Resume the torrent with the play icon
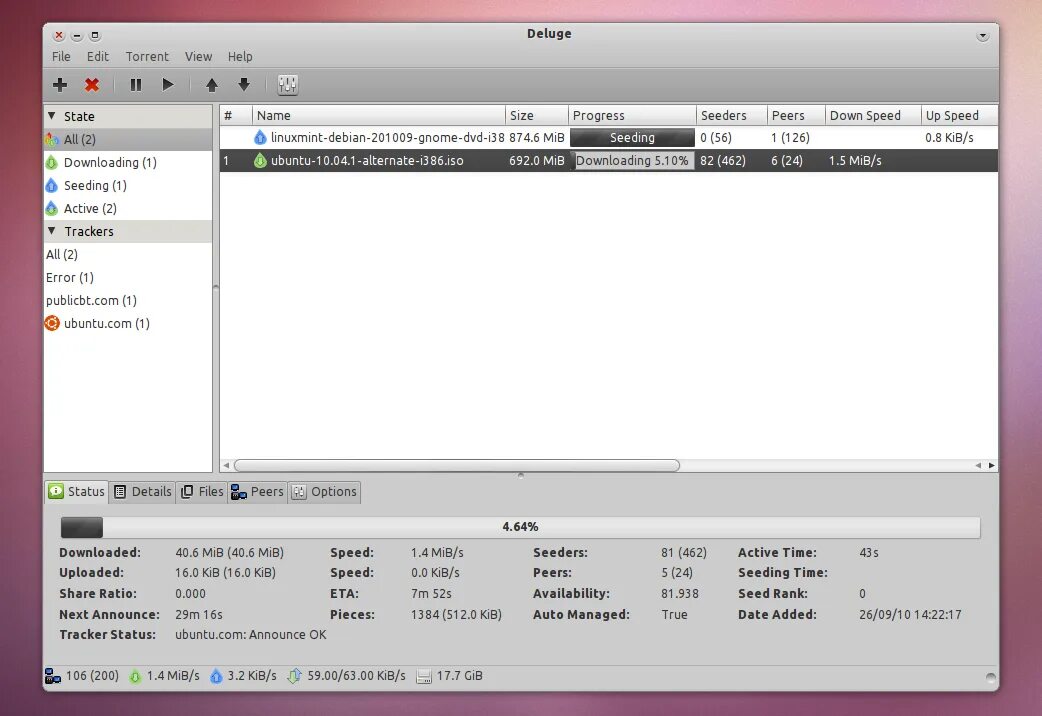Screen dimensions: 1042x716 point(167,84)
